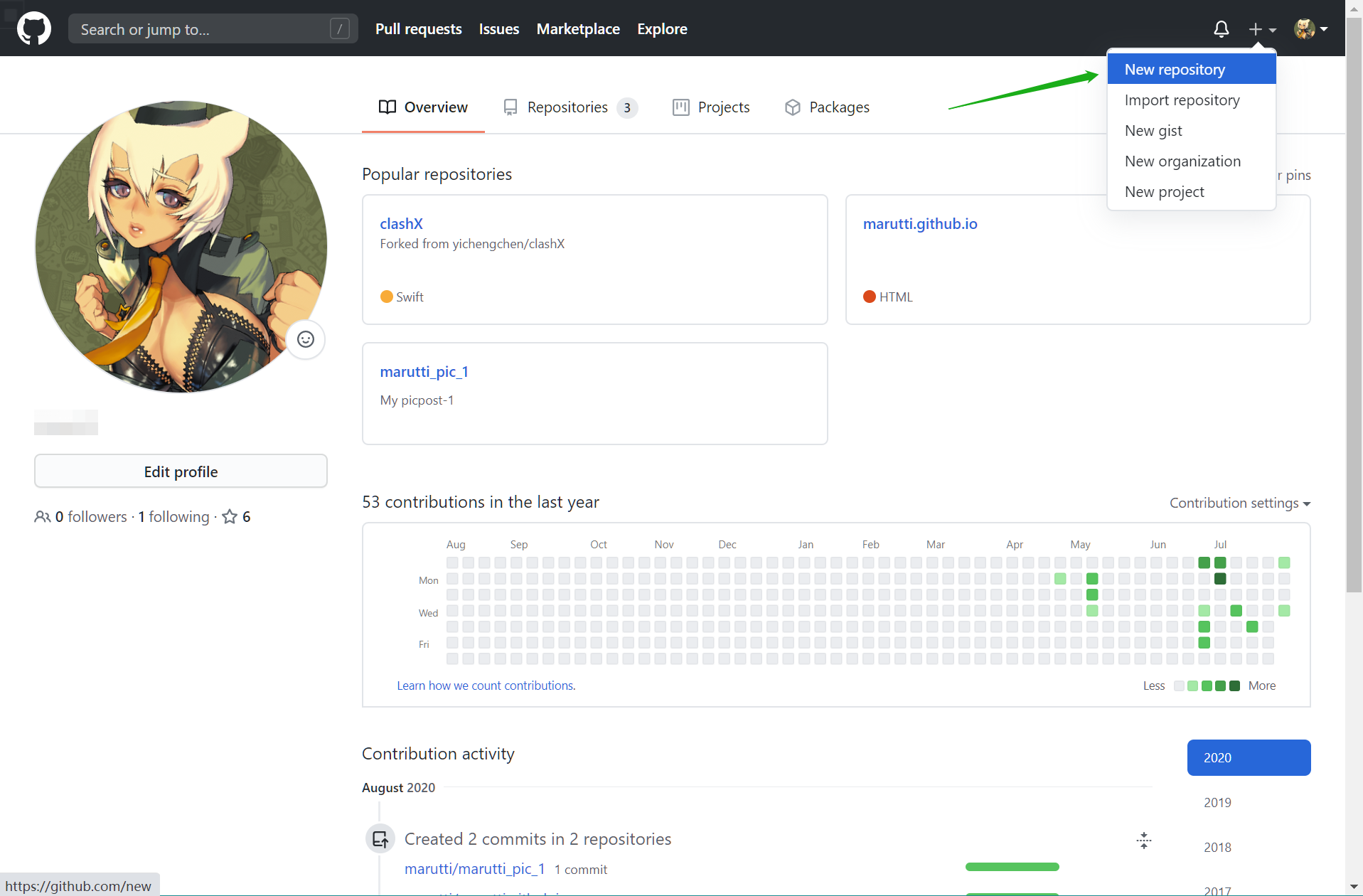Select the 2018 year filter
Viewport: 1363px width, 896px height.
point(1217,848)
